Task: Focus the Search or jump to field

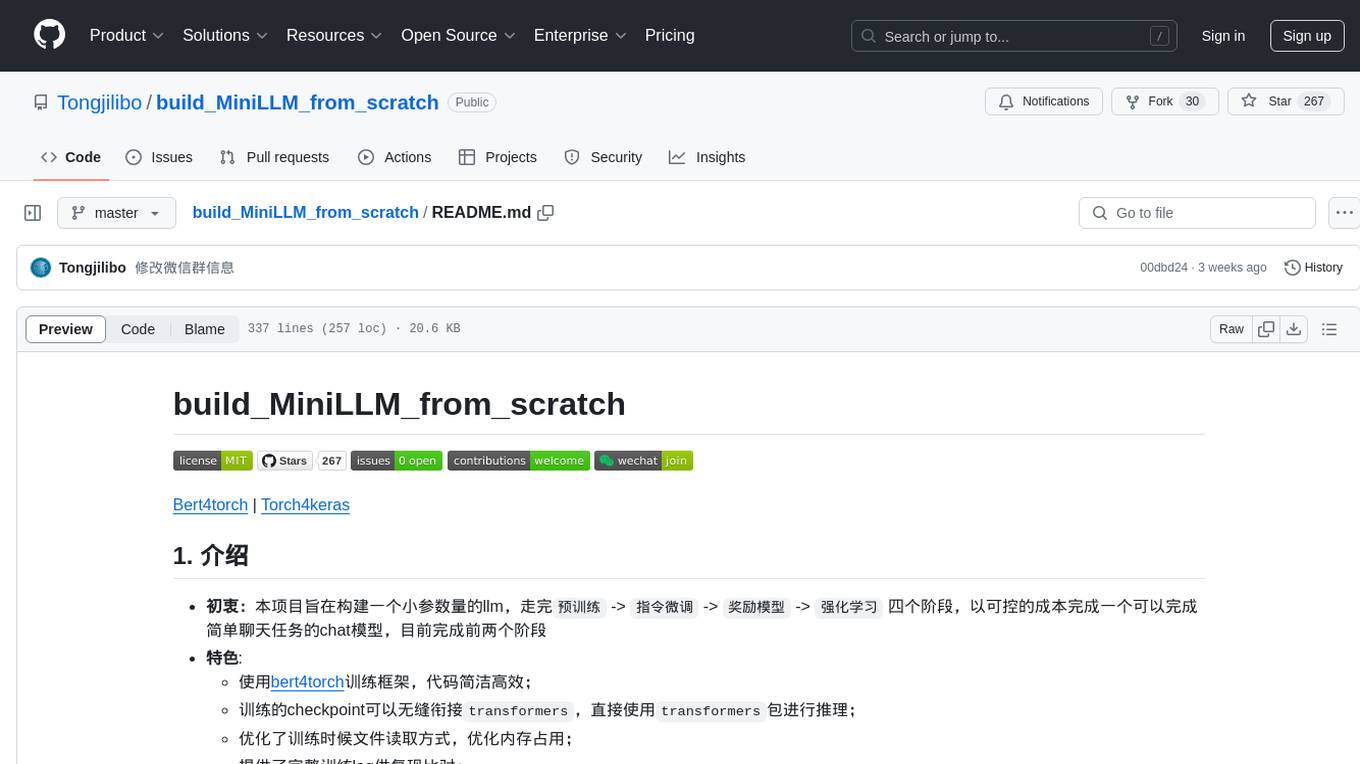Action: 1014,36
